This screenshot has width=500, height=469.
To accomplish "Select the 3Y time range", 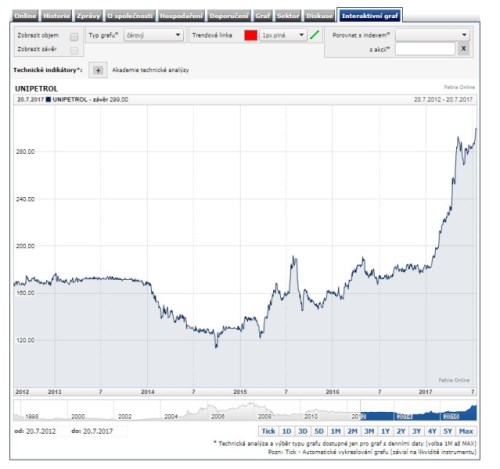I will click(x=417, y=431).
